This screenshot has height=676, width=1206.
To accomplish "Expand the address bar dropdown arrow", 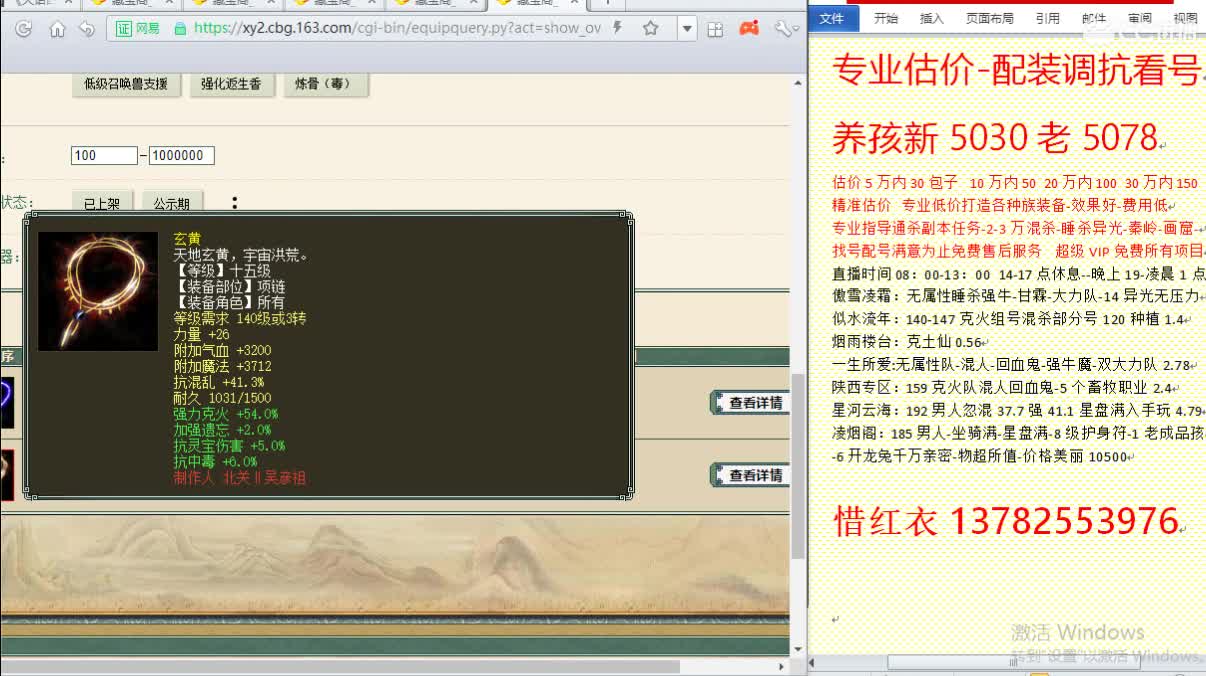I will pyautogui.click(x=686, y=29).
